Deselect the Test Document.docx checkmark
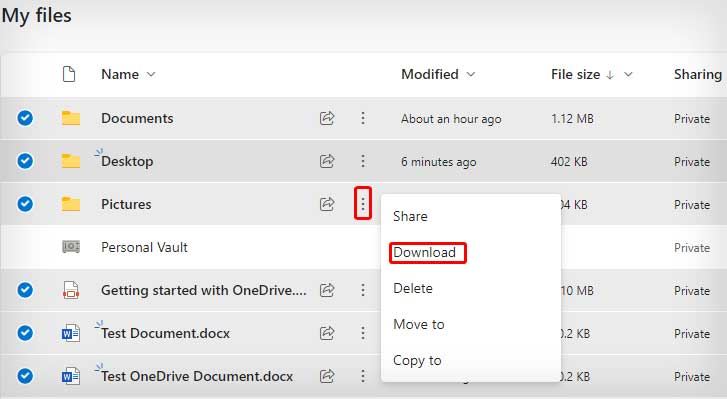The width and height of the screenshot is (727, 399). [x=25, y=333]
